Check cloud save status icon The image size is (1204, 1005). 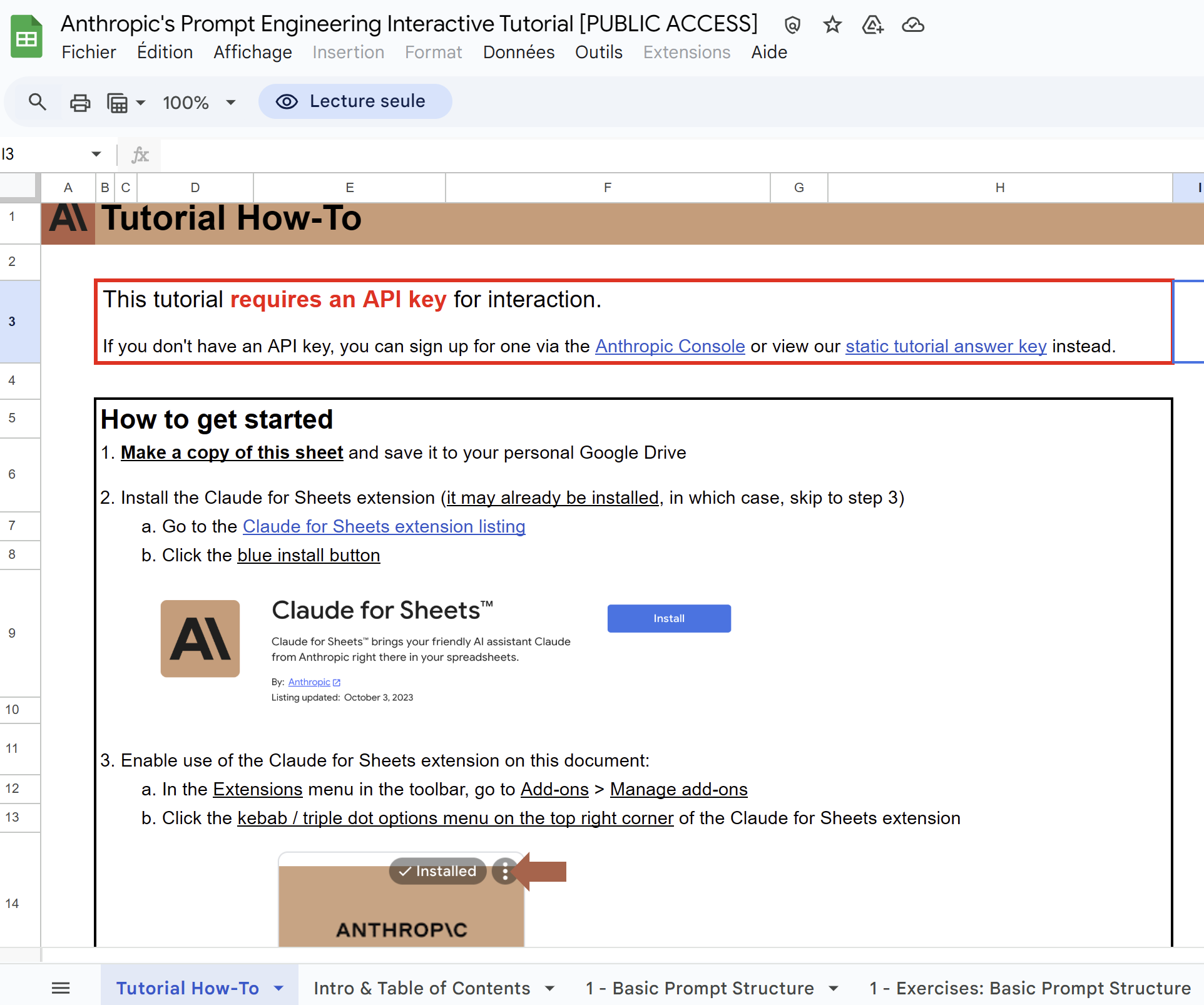[x=913, y=25]
